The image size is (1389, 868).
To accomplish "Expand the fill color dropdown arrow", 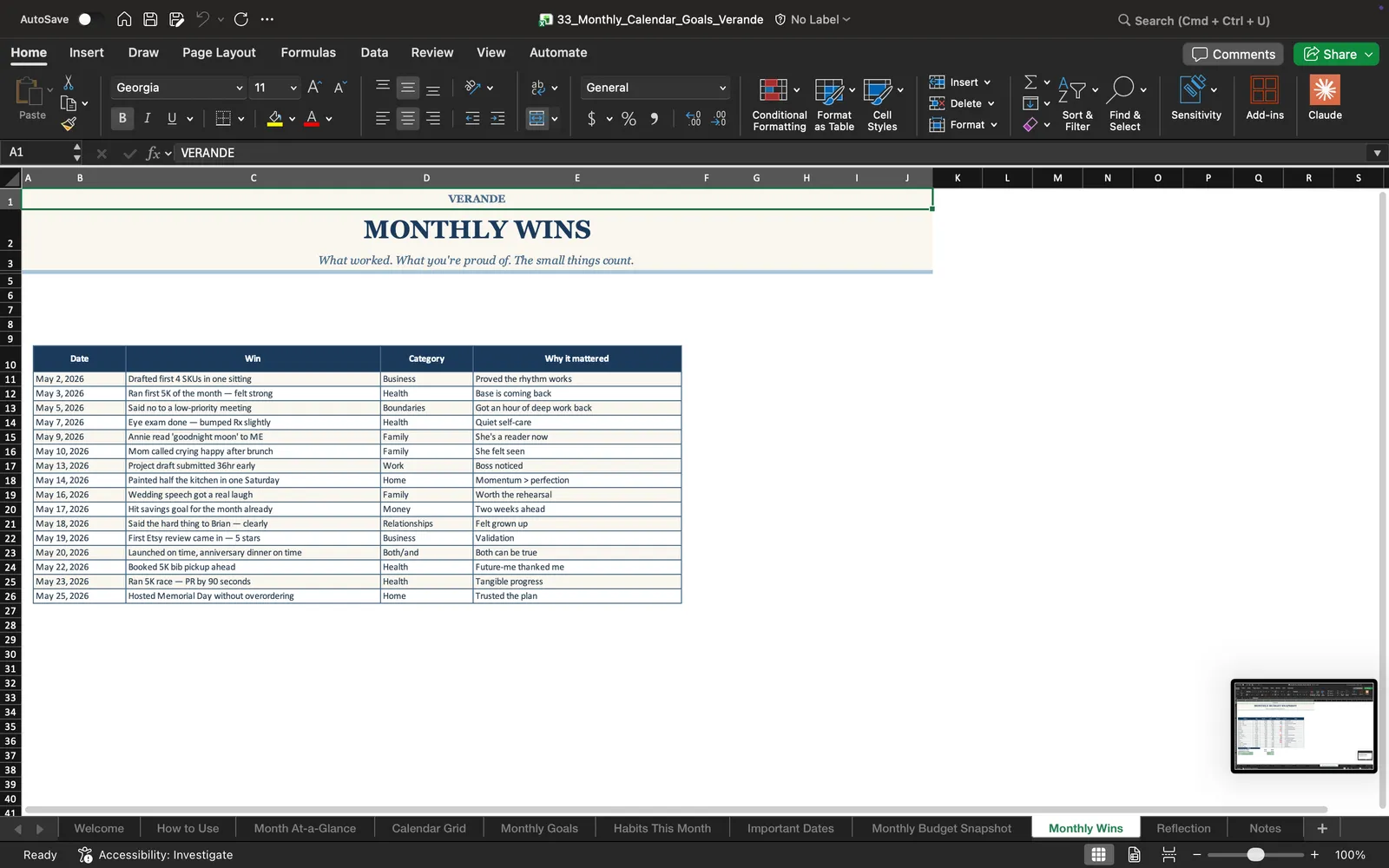I will 292,119.
